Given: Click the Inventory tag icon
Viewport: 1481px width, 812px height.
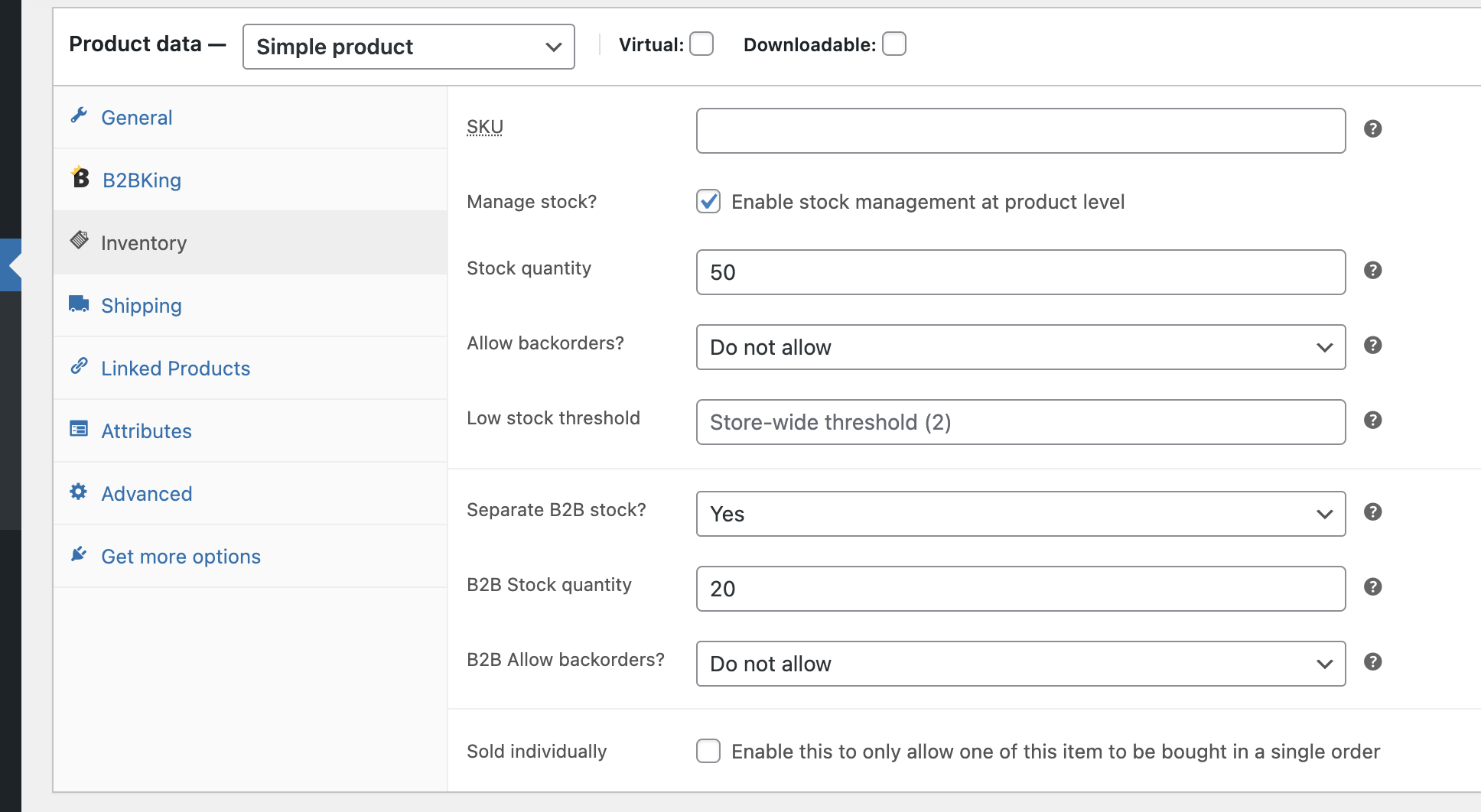Looking at the screenshot, I should (80, 239).
